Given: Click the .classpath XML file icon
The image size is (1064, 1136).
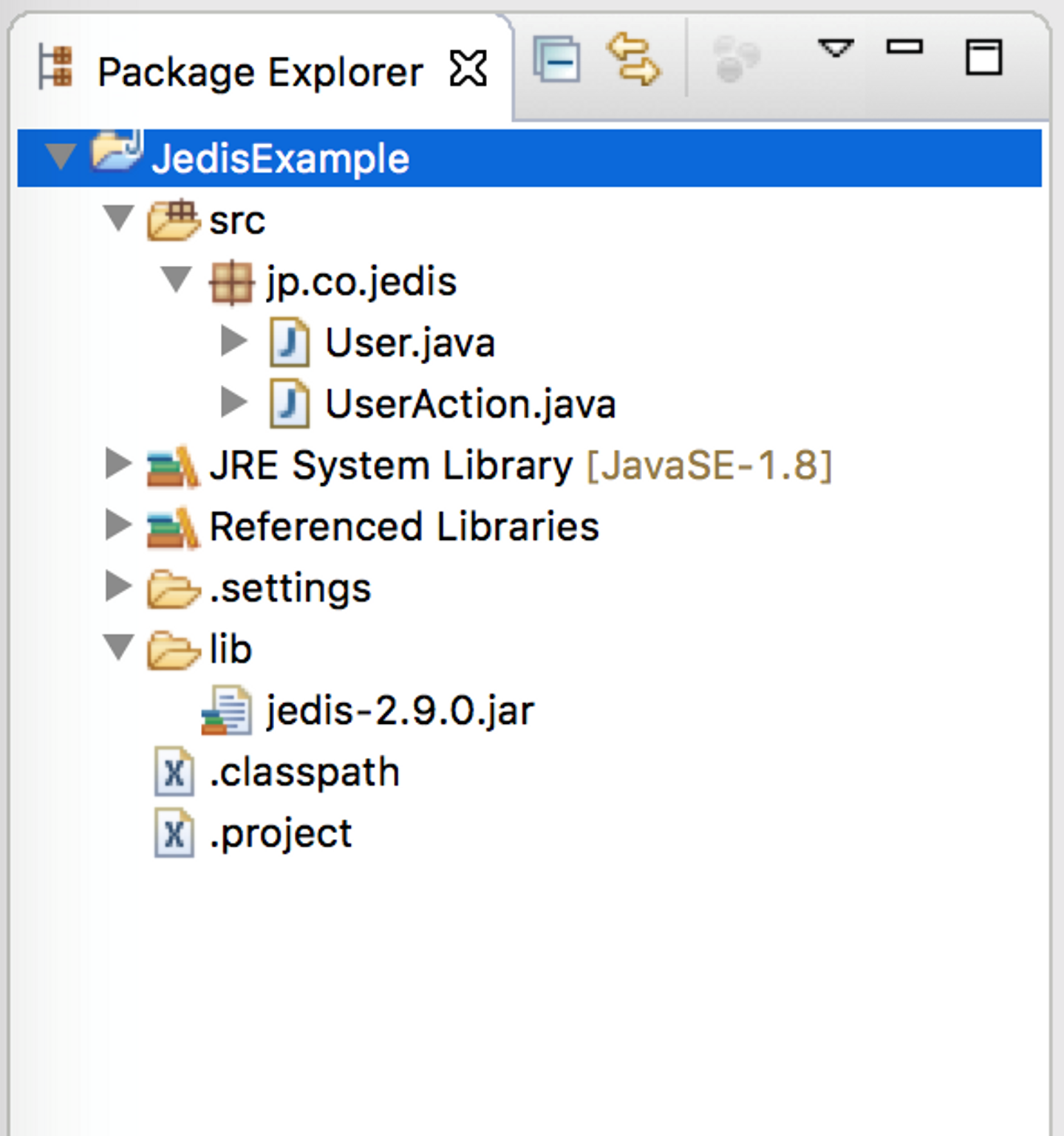Looking at the screenshot, I should tap(174, 773).
